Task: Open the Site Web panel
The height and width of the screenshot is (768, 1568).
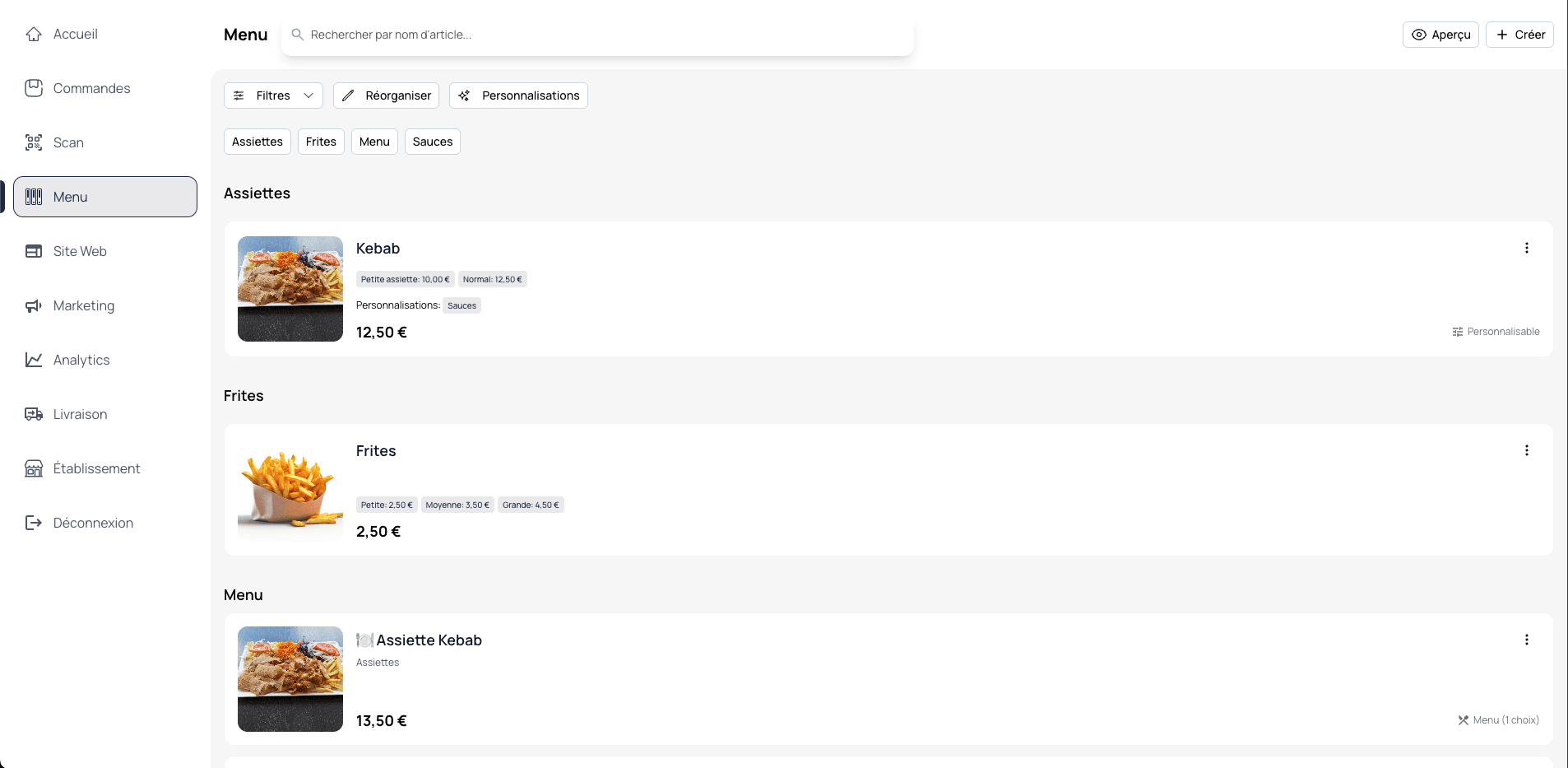Action: click(34, 251)
